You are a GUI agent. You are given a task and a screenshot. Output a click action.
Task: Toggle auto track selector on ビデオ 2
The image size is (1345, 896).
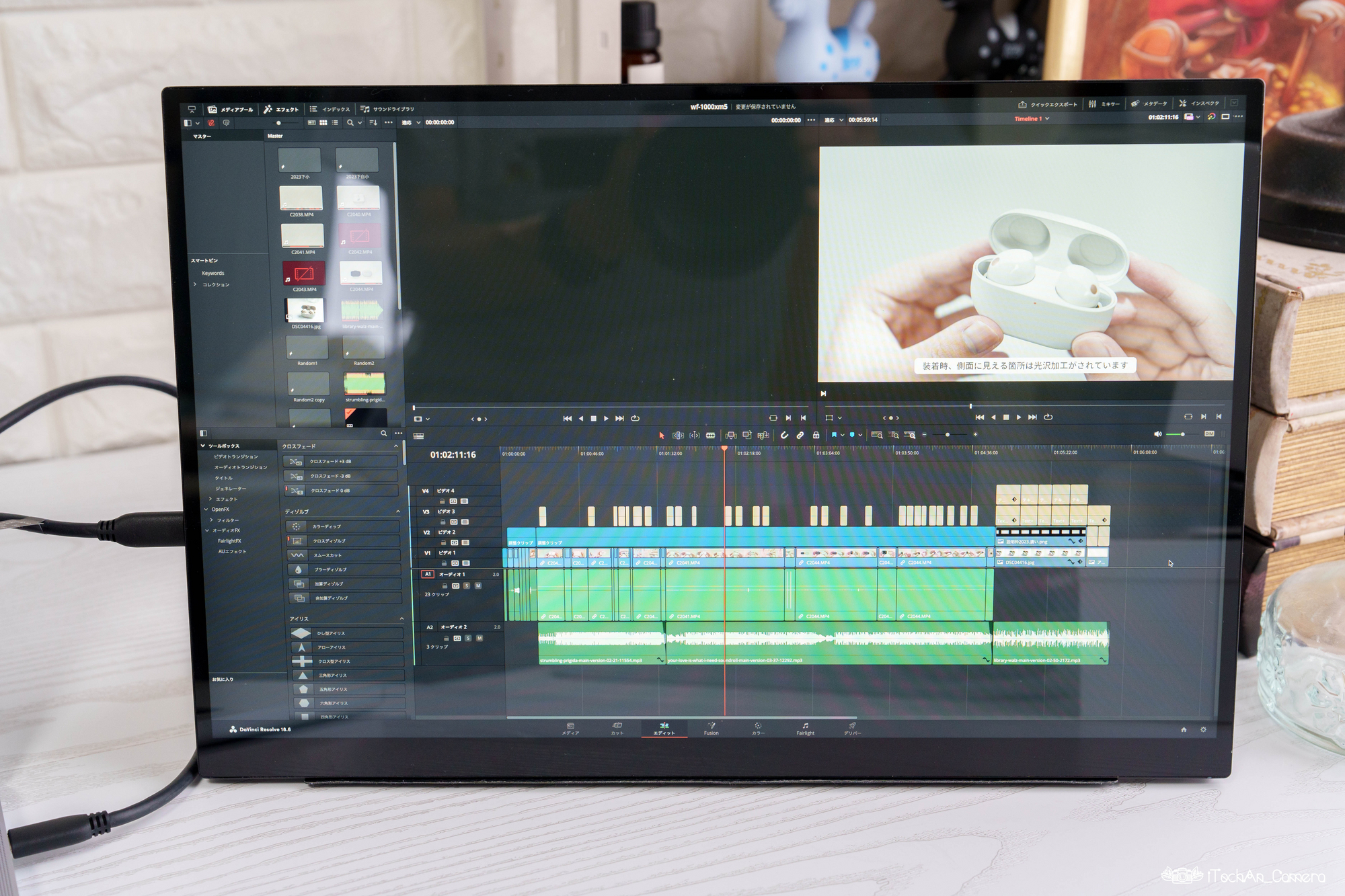coord(455,542)
